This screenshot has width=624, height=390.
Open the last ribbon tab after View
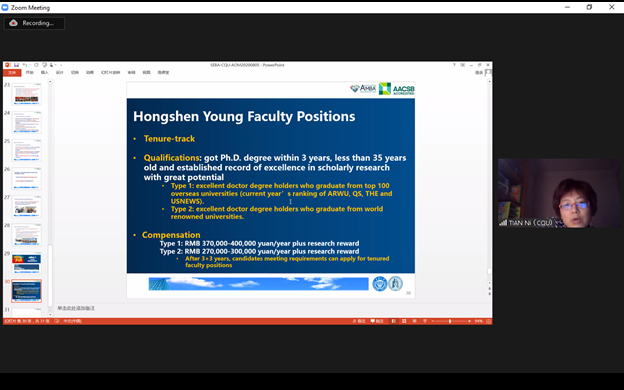pyautogui.click(x=164, y=72)
